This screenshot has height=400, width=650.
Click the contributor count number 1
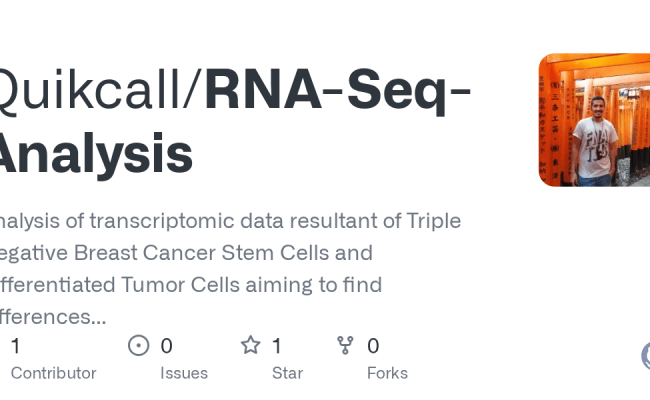[x=16, y=346]
